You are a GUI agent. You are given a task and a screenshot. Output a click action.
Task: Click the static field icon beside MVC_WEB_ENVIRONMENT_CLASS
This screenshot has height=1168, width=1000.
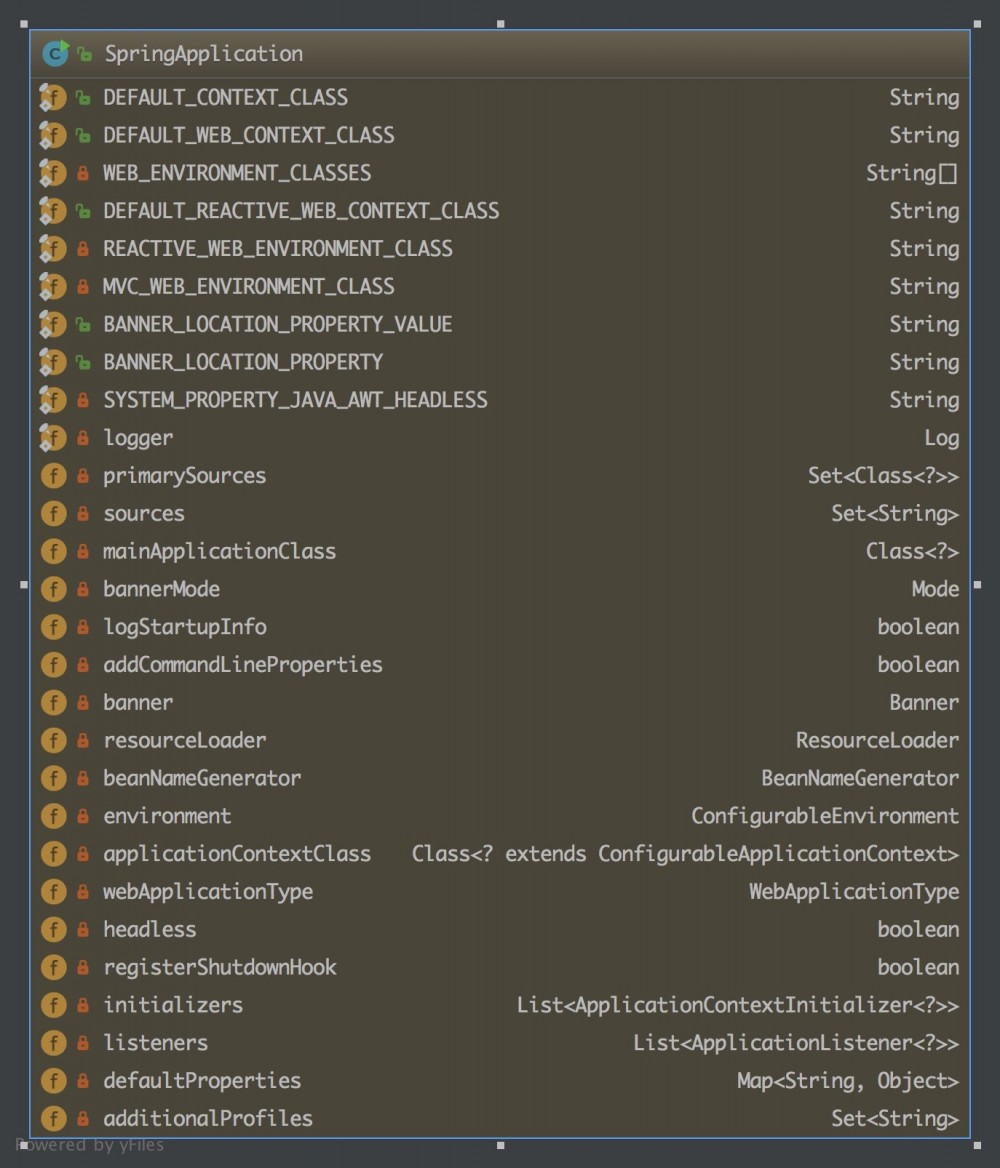52,286
